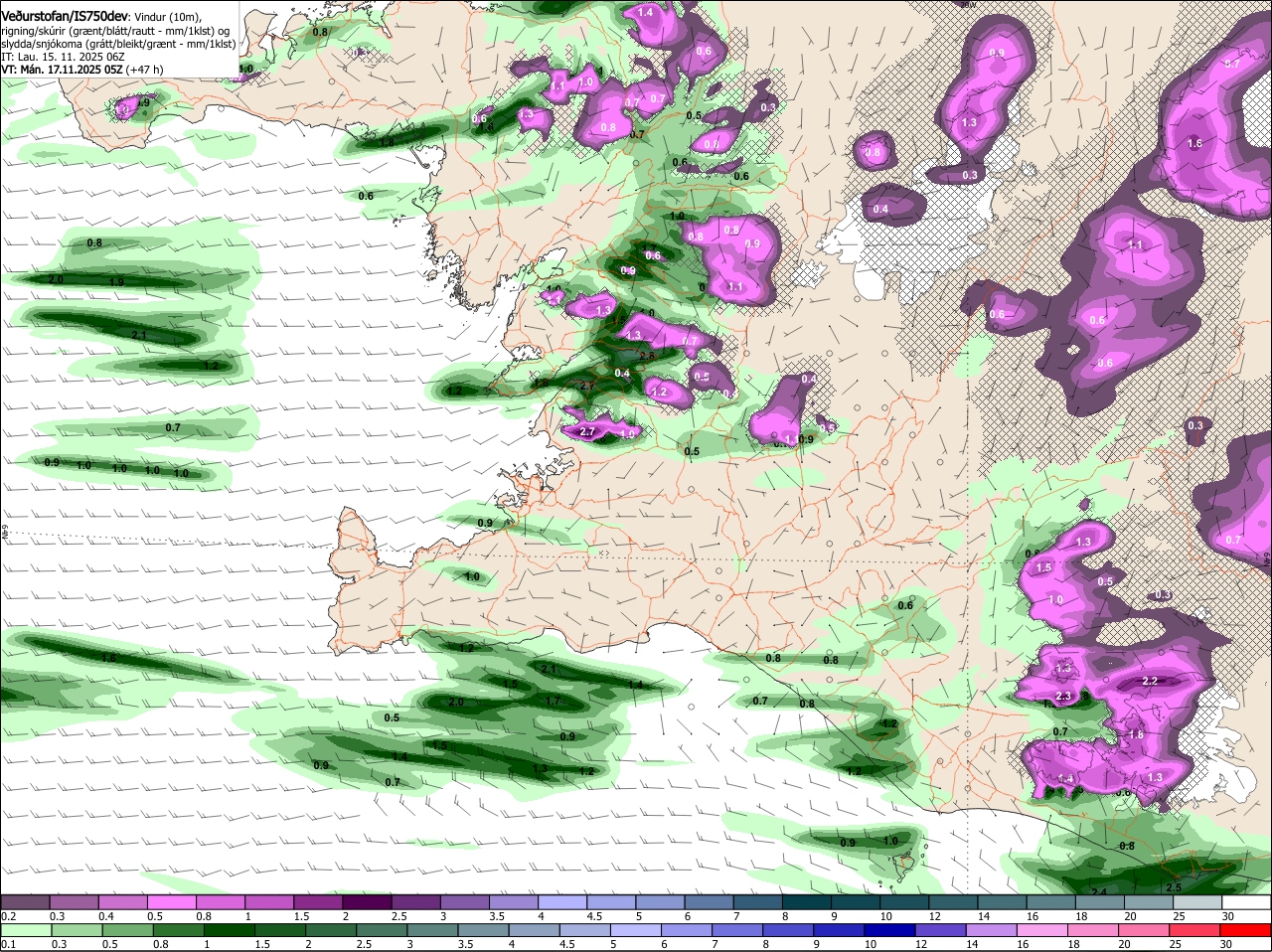
Task: Click the 'VT: Mán. 17.11.2025 05Z' valid time
Action: [x=62, y=70]
